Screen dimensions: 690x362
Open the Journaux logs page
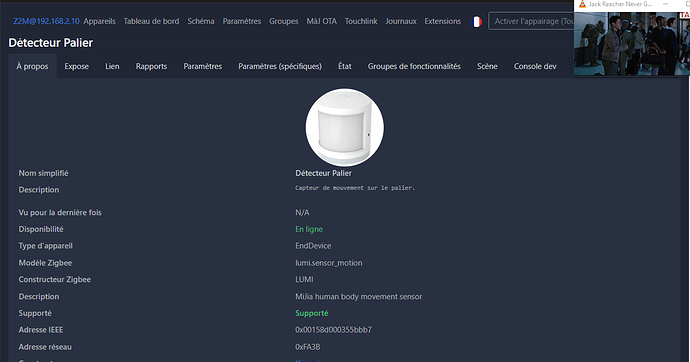click(401, 21)
